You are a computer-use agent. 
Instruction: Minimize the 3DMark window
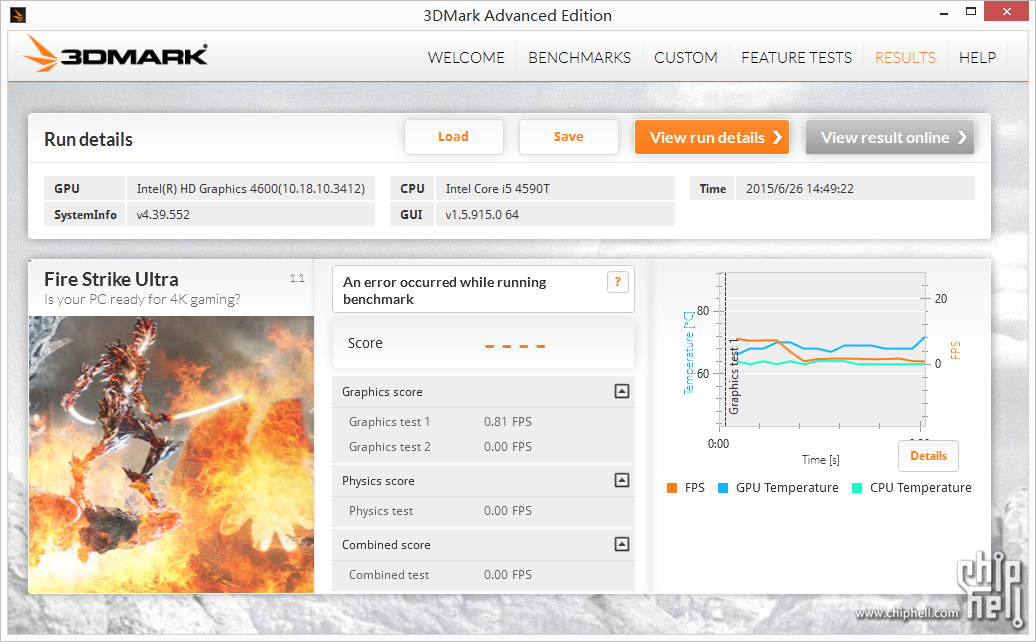[x=944, y=12]
